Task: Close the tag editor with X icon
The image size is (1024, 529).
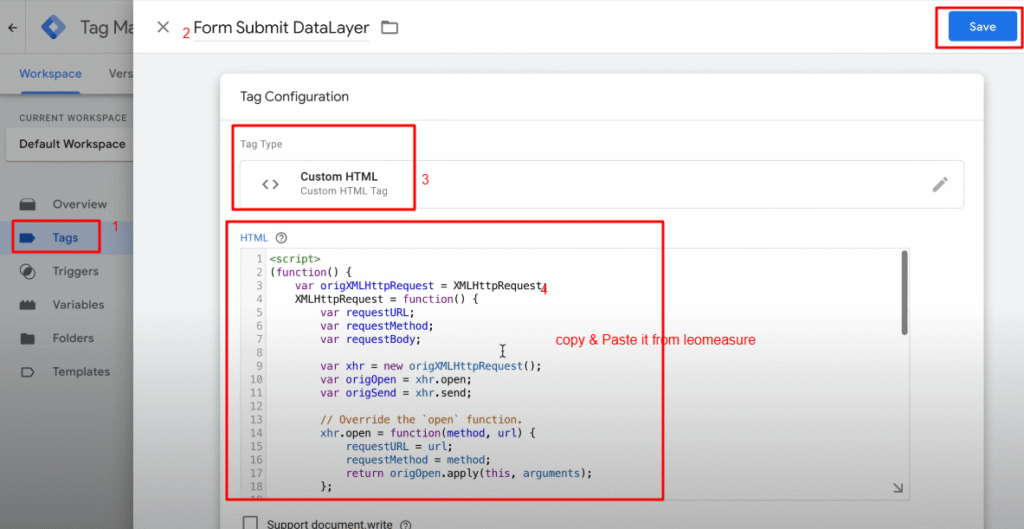Action: coord(163,27)
